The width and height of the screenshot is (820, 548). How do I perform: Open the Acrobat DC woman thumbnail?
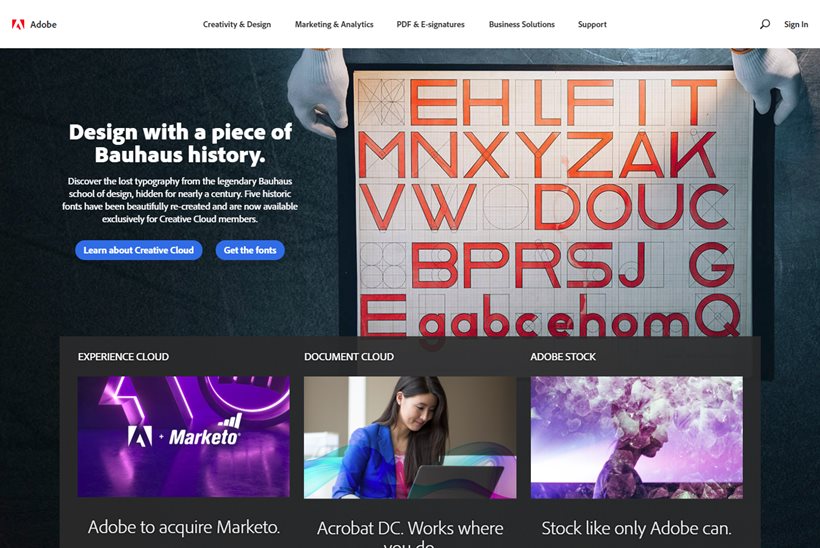pyautogui.click(x=410, y=437)
